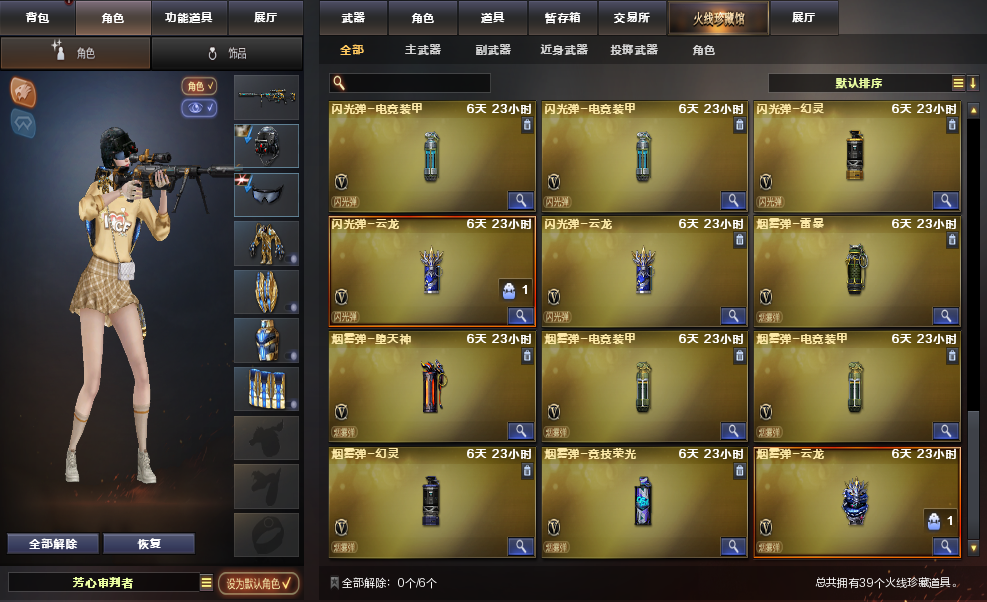Select the orange eagle emblem icon
The height and width of the screenshot is (602, 987).
(23, 92)
